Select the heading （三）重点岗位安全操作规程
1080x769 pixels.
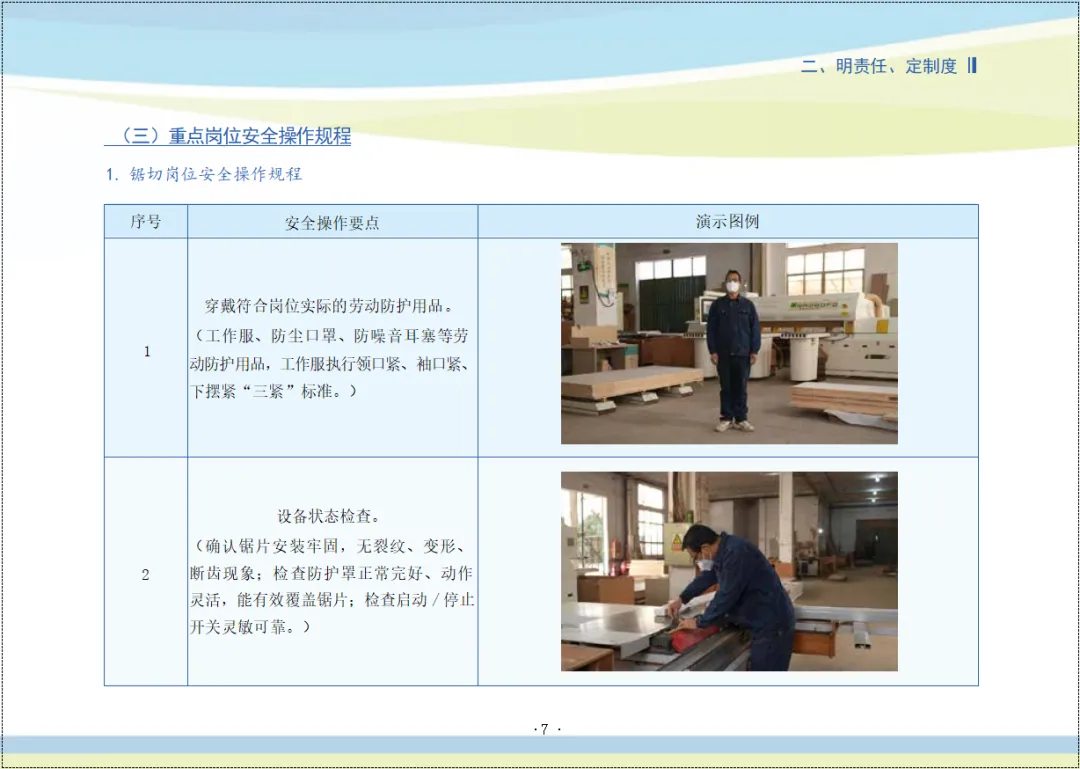pyautogui.click(x=228, y=136)
